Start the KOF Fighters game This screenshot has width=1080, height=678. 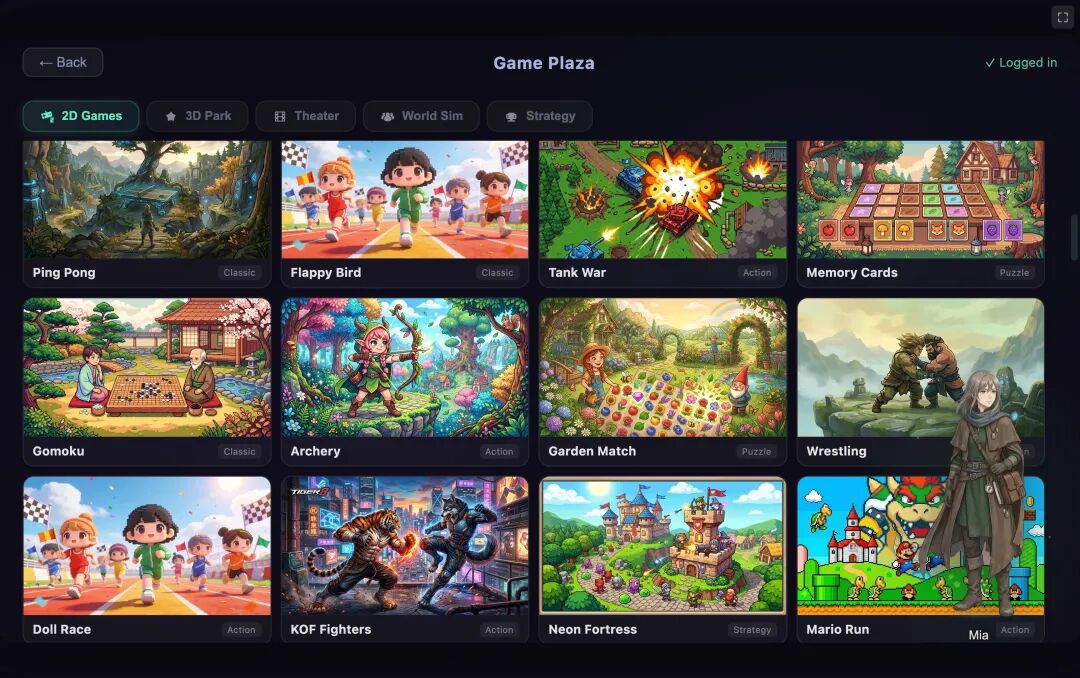pyautogui.click(x=405, y=559)
